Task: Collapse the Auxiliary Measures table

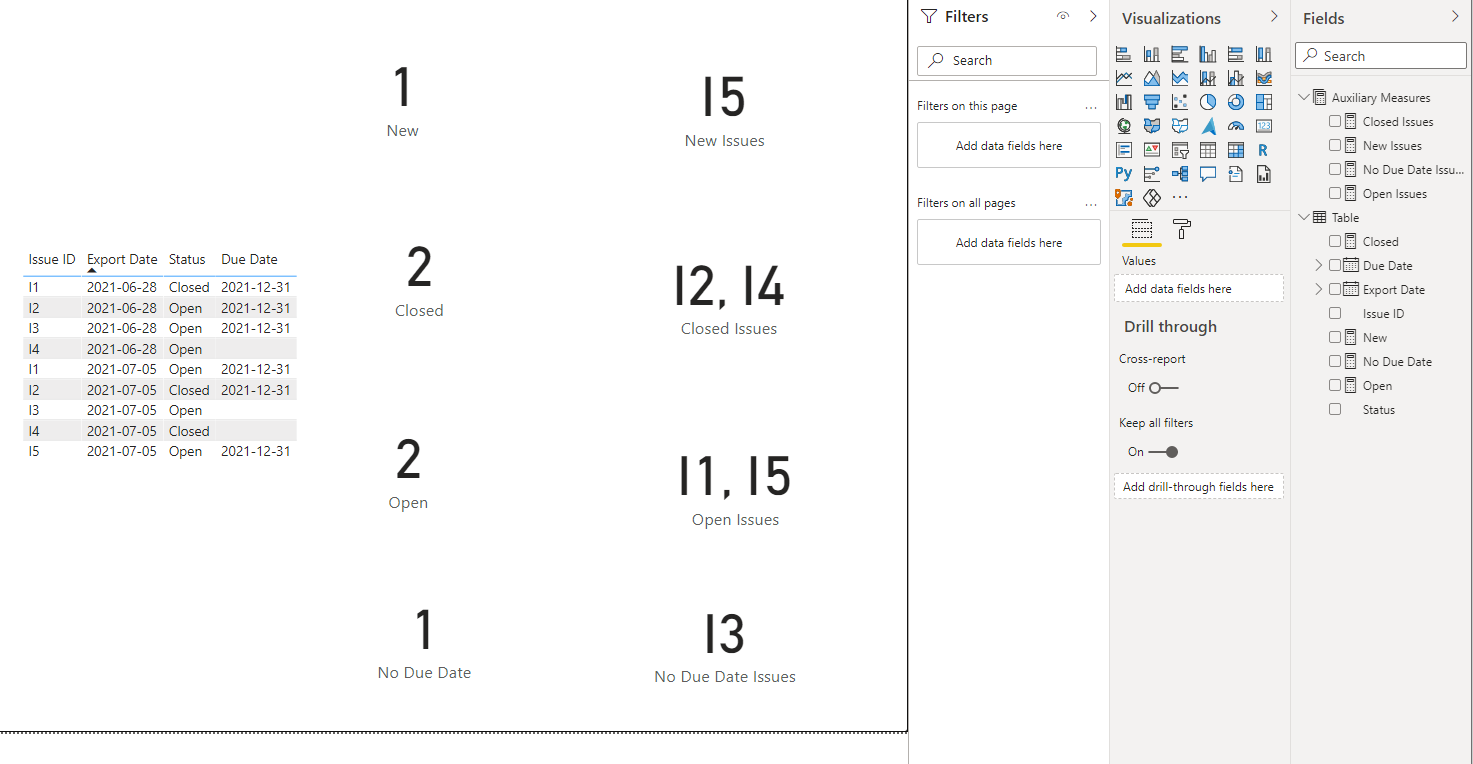Action: point(1304,98)
